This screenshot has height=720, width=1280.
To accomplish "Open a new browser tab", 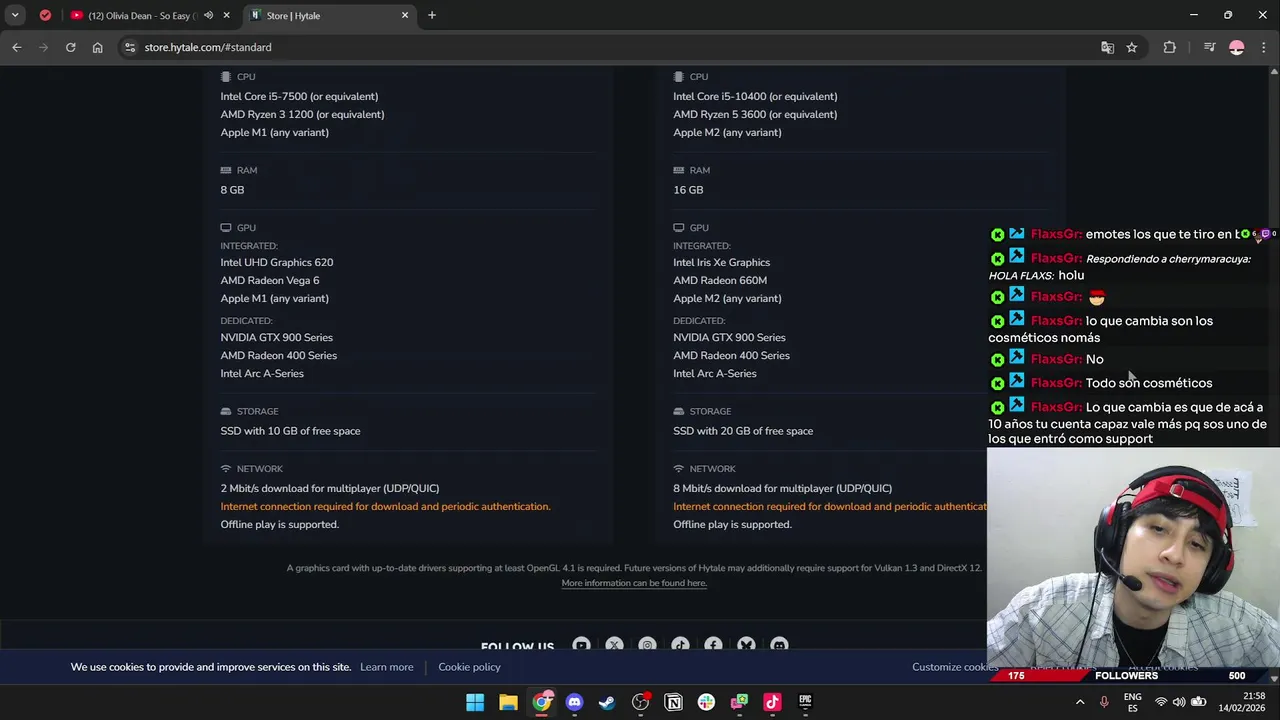I will click(432, 15).
